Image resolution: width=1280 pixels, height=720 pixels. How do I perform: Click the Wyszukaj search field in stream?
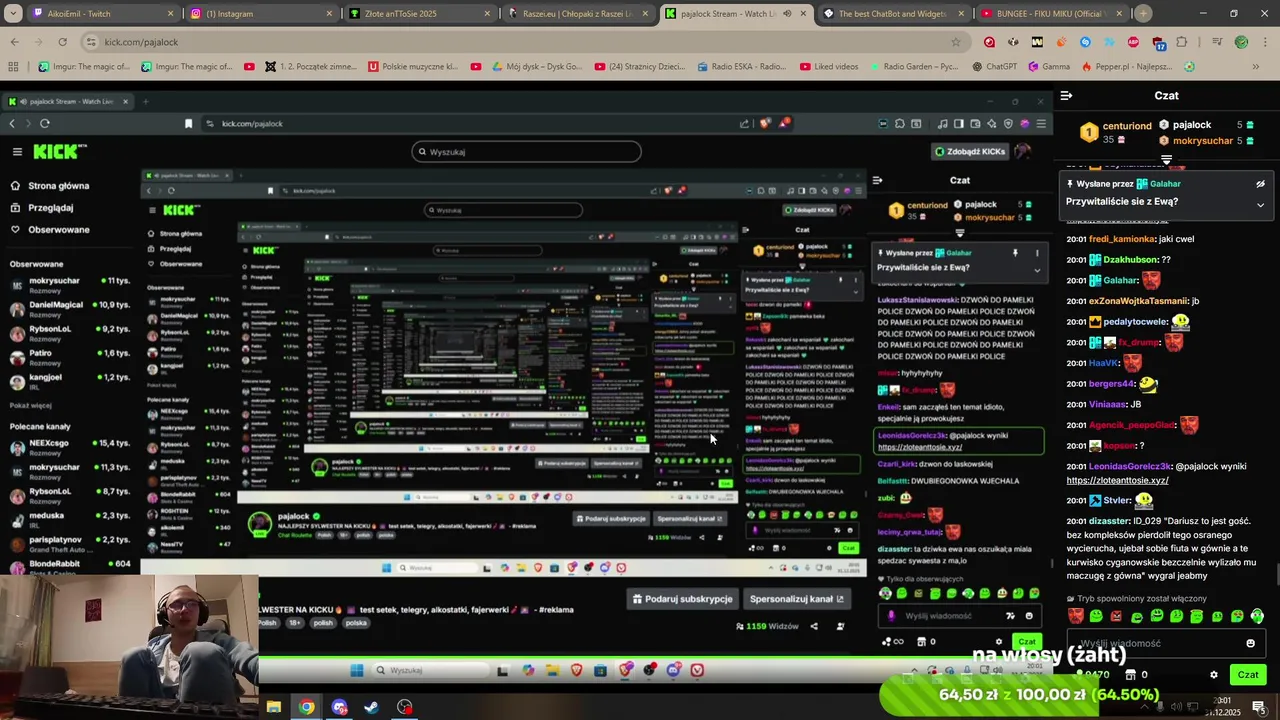point(526,152)
